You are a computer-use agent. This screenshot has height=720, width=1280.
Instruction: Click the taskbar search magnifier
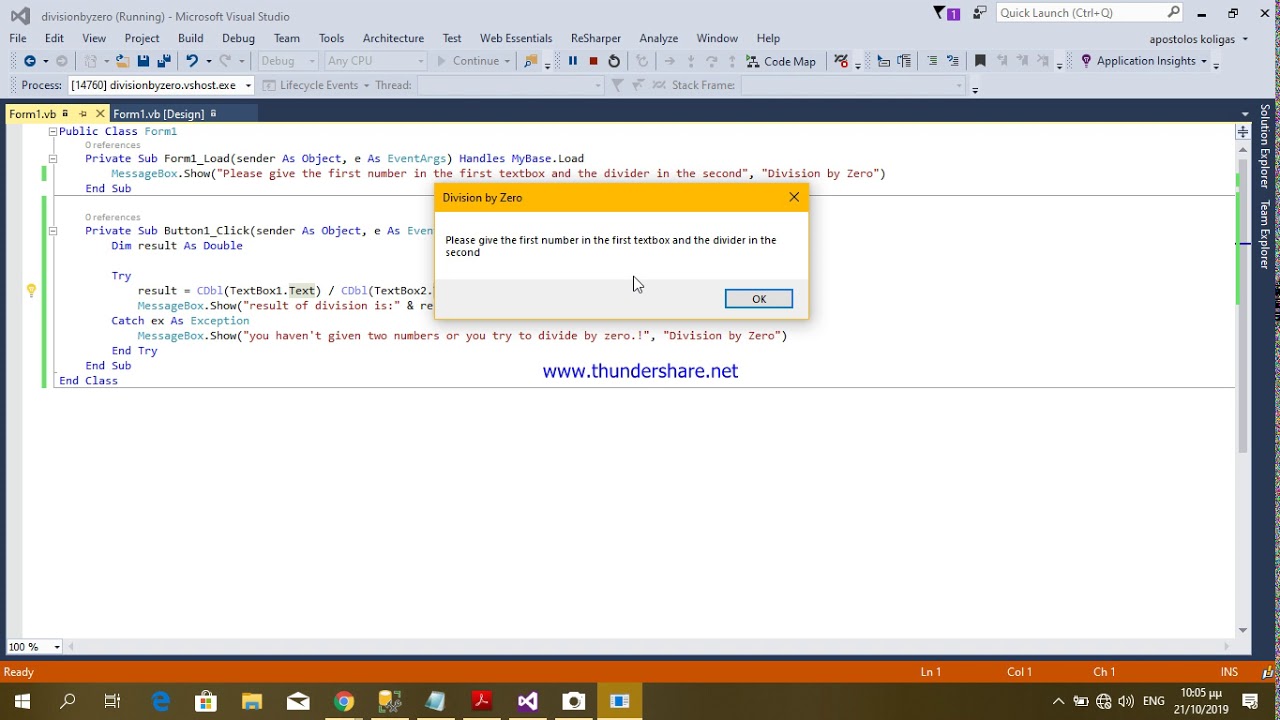68,701
